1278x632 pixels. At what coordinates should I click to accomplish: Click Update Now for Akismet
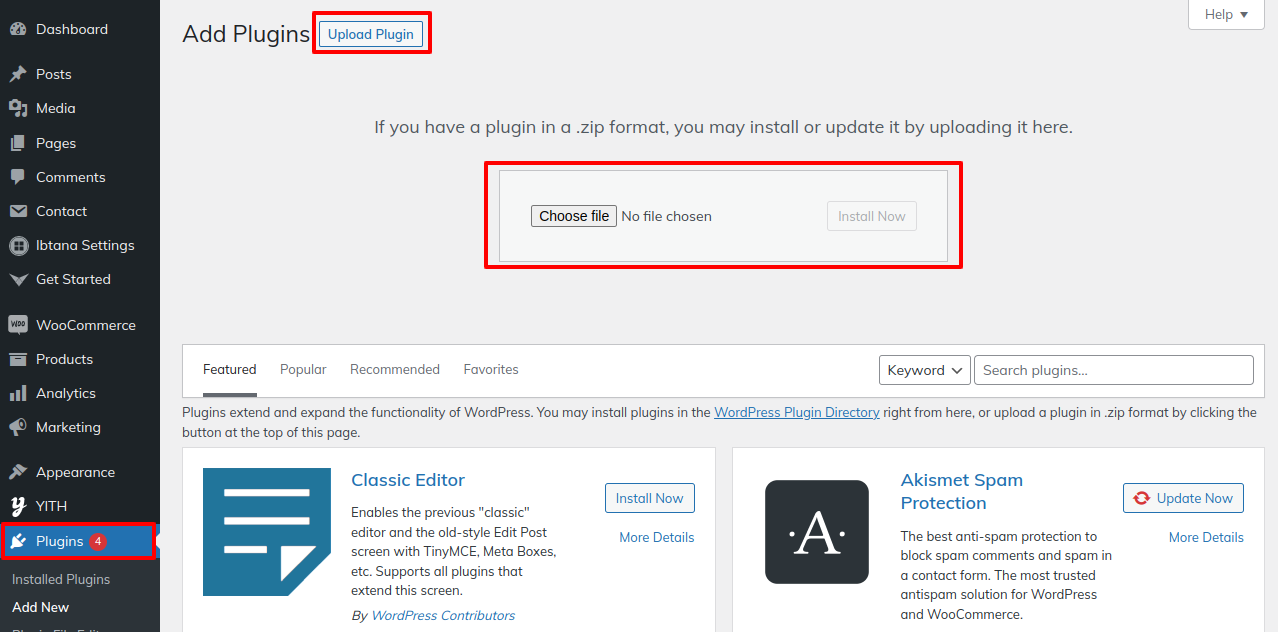1183,498
